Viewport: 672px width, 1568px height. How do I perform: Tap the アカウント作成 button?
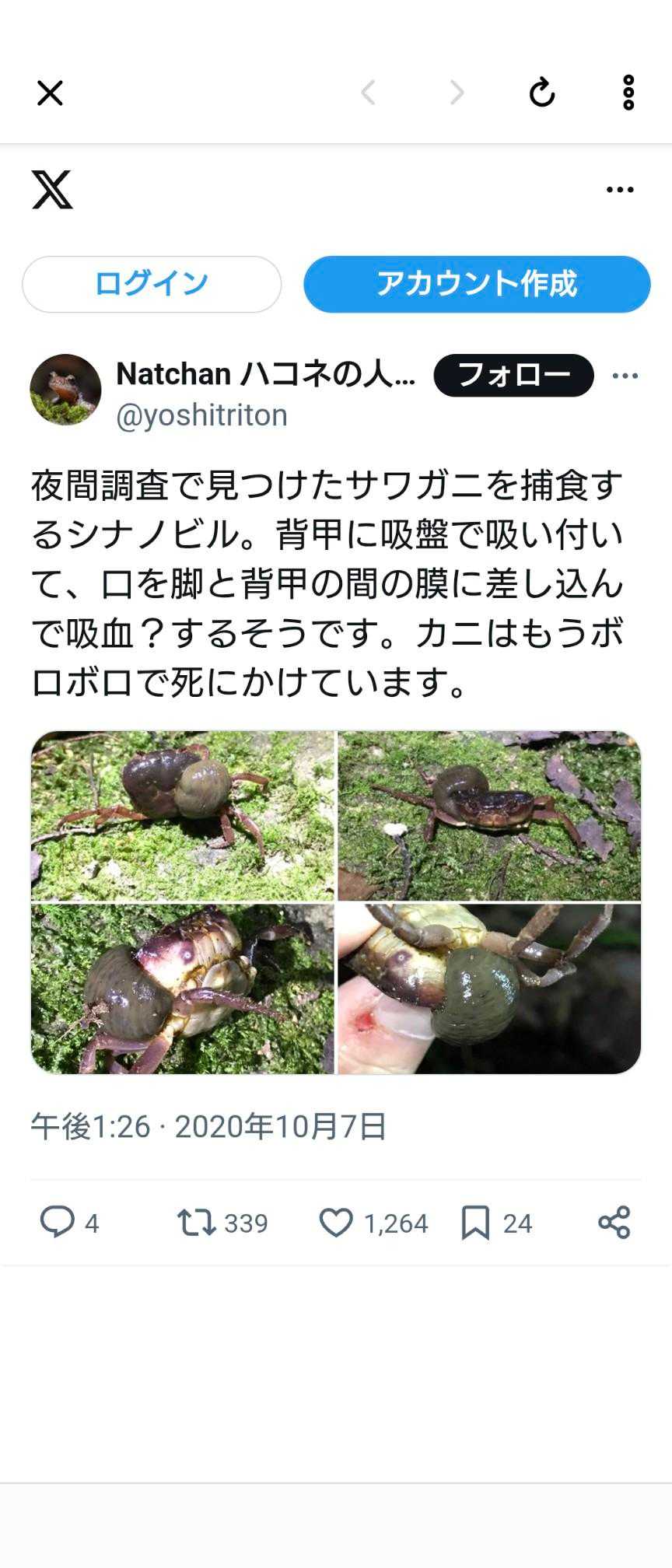[477, 284]
